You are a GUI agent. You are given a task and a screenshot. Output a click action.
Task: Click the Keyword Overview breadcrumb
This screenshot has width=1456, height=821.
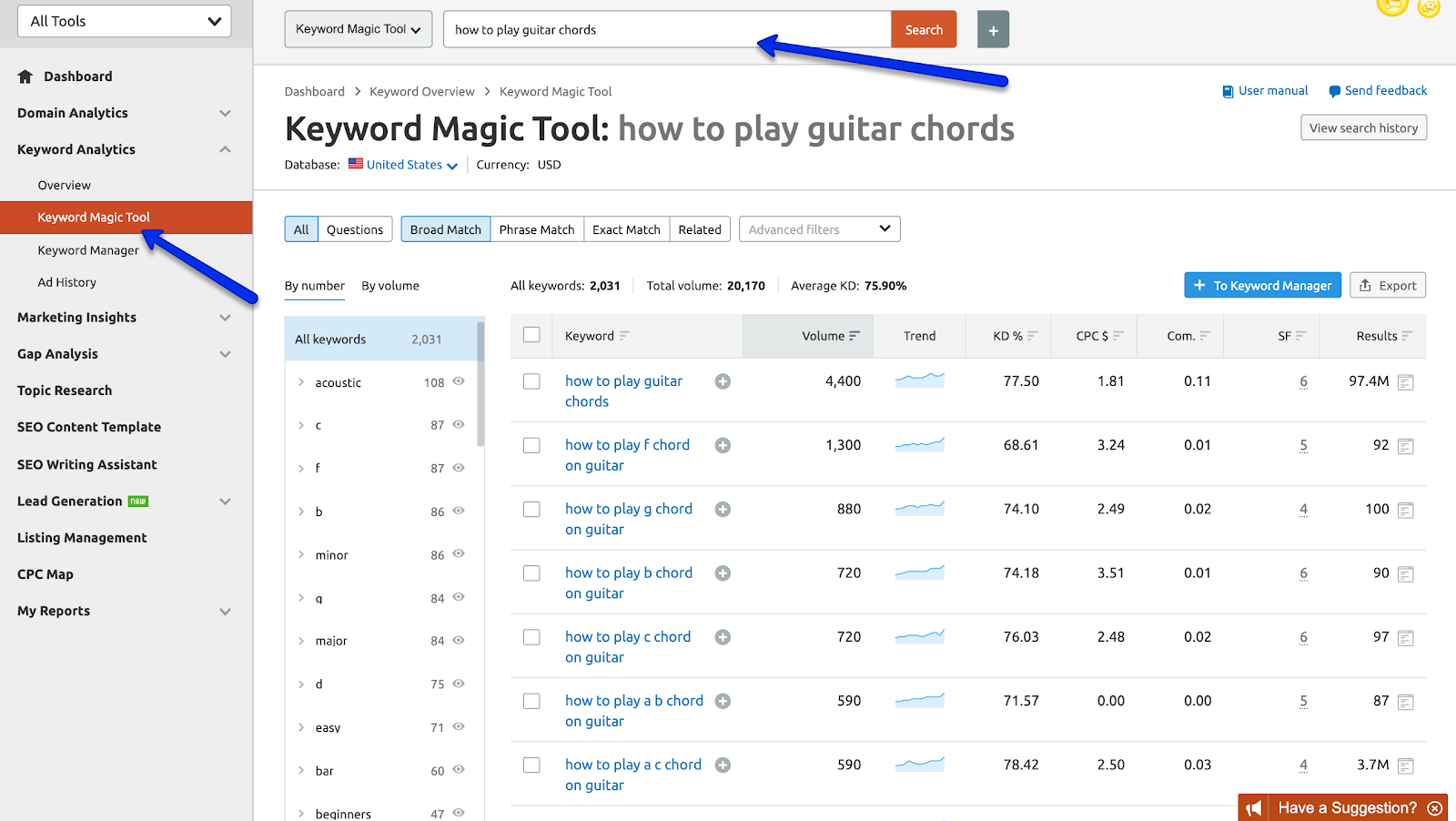coord(422,91)
